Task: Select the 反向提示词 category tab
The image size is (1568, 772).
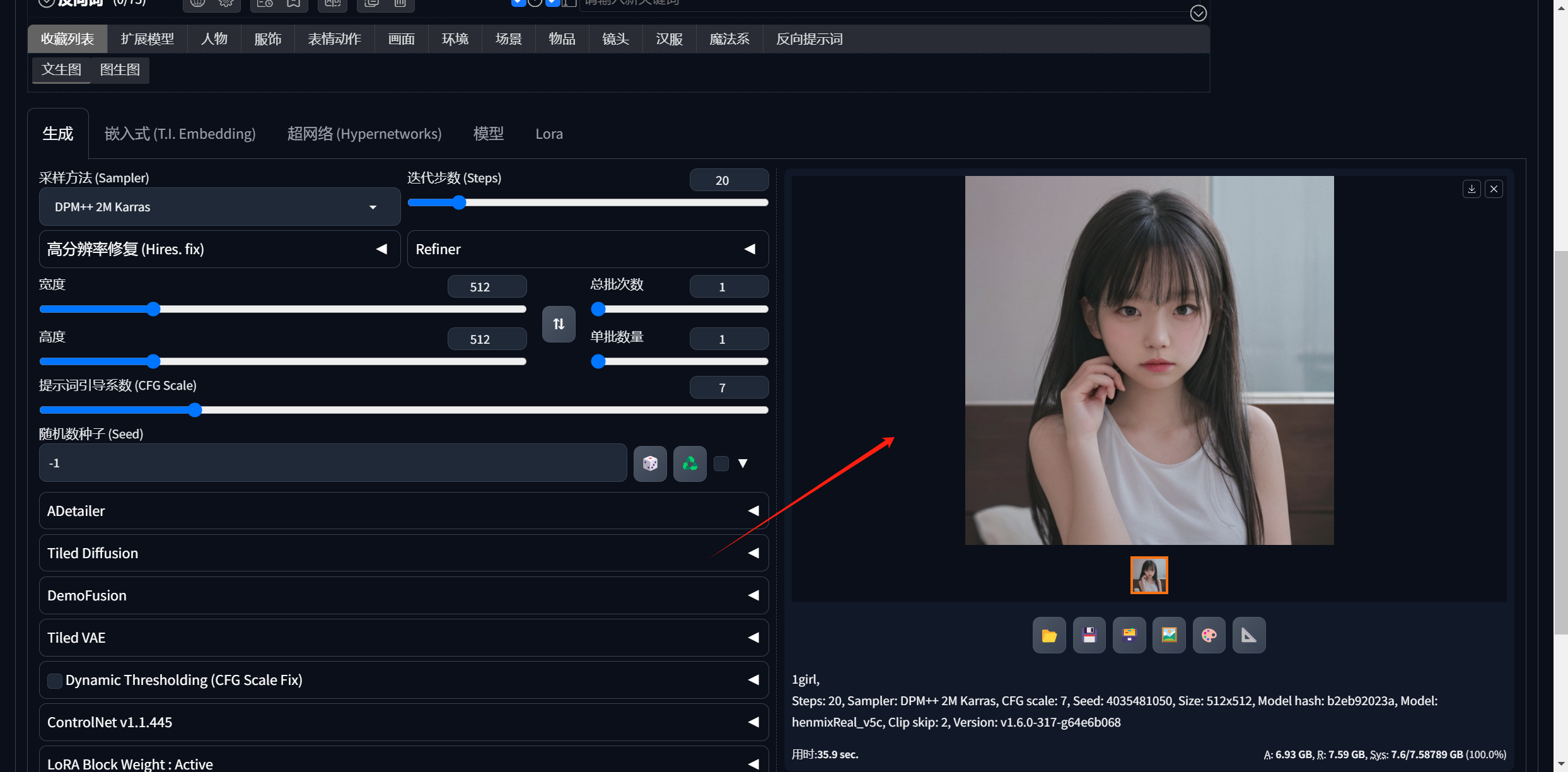Action: pos(809,39)
